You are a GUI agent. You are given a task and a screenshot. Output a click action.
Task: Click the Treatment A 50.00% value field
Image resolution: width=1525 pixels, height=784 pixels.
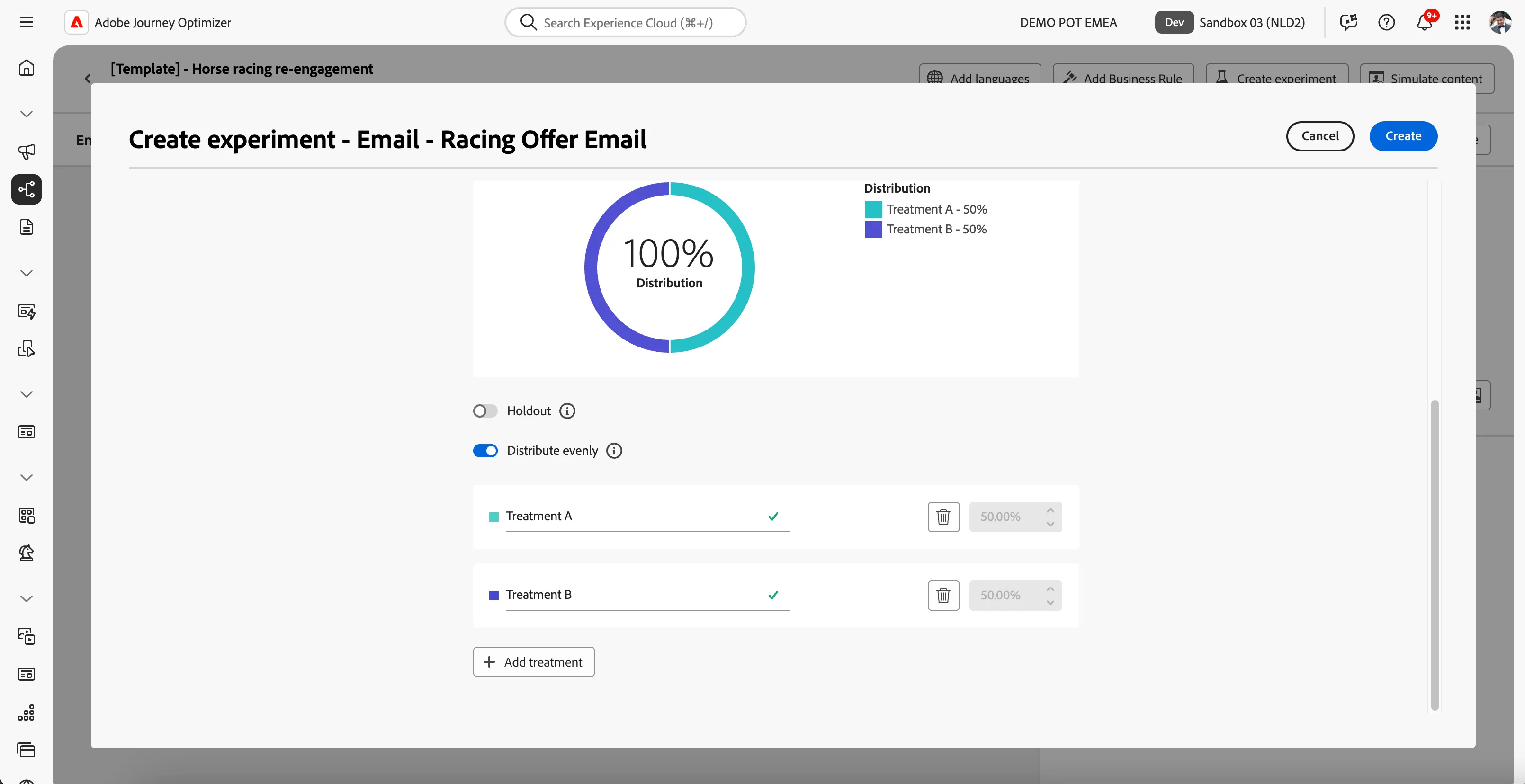coord(1014,517)
